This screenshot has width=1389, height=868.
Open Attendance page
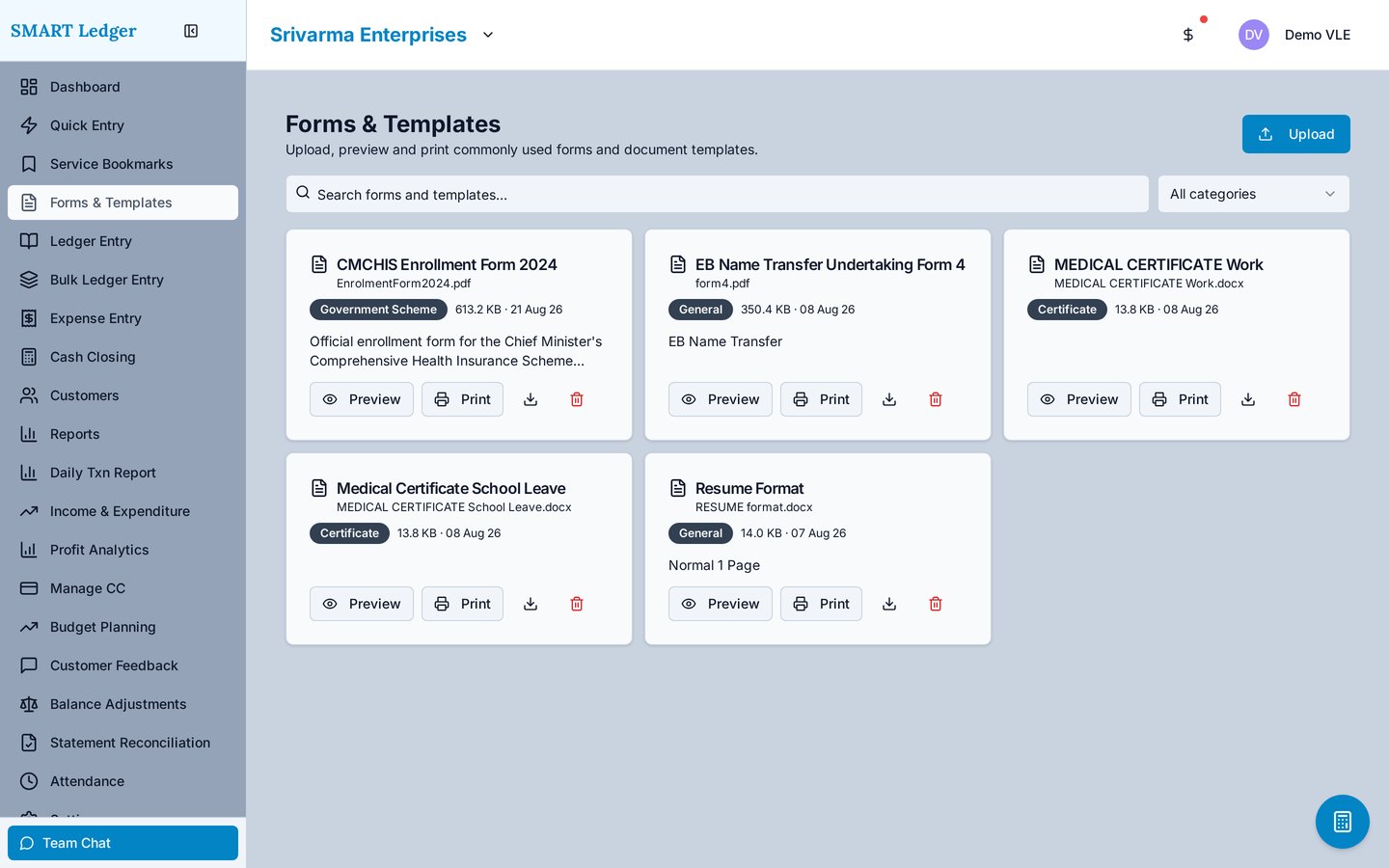(x=123, y=781)
